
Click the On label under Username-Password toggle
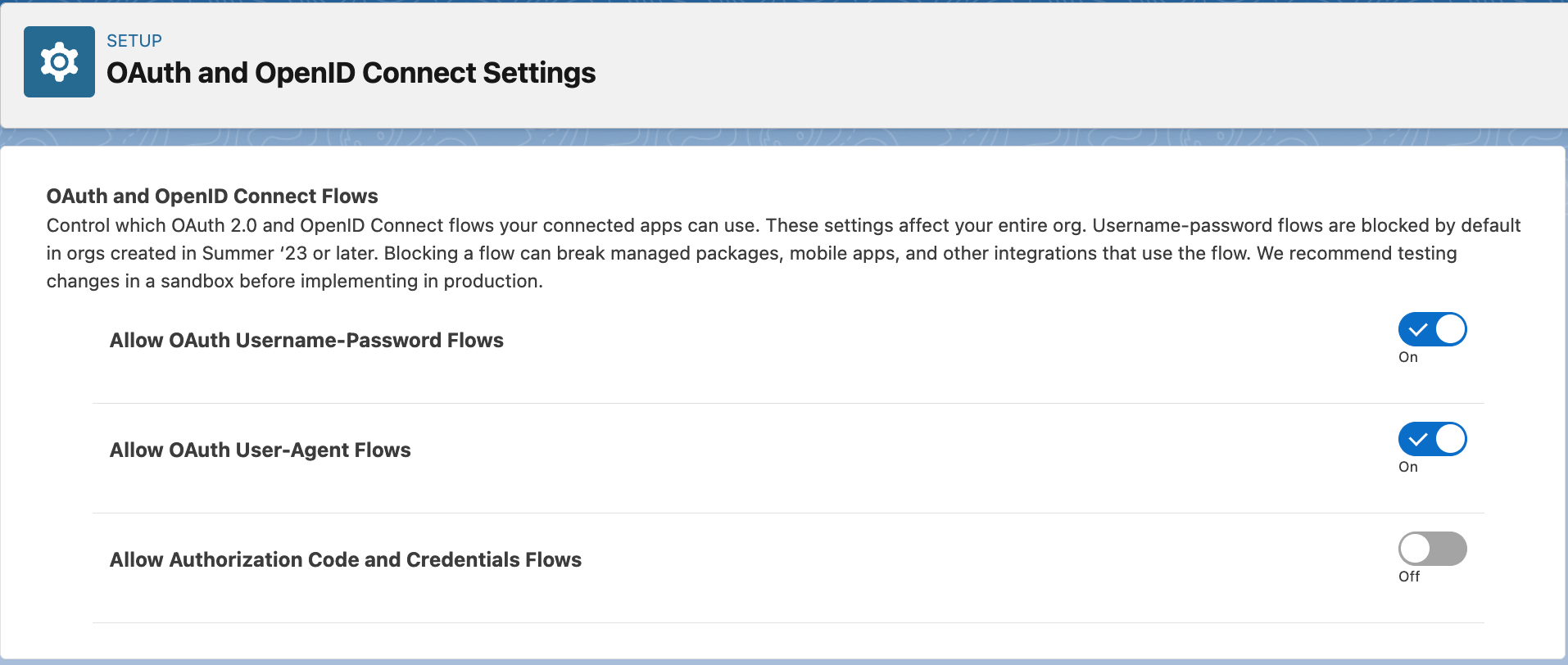[1408, 357]
